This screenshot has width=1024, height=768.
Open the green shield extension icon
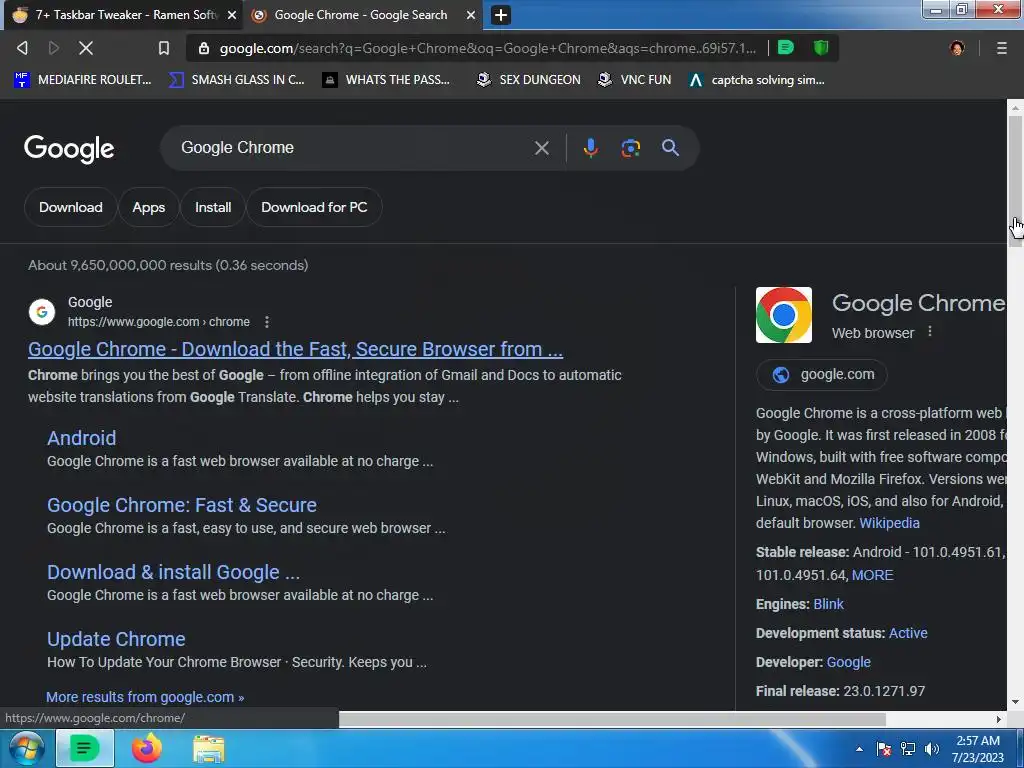(821, 47)
